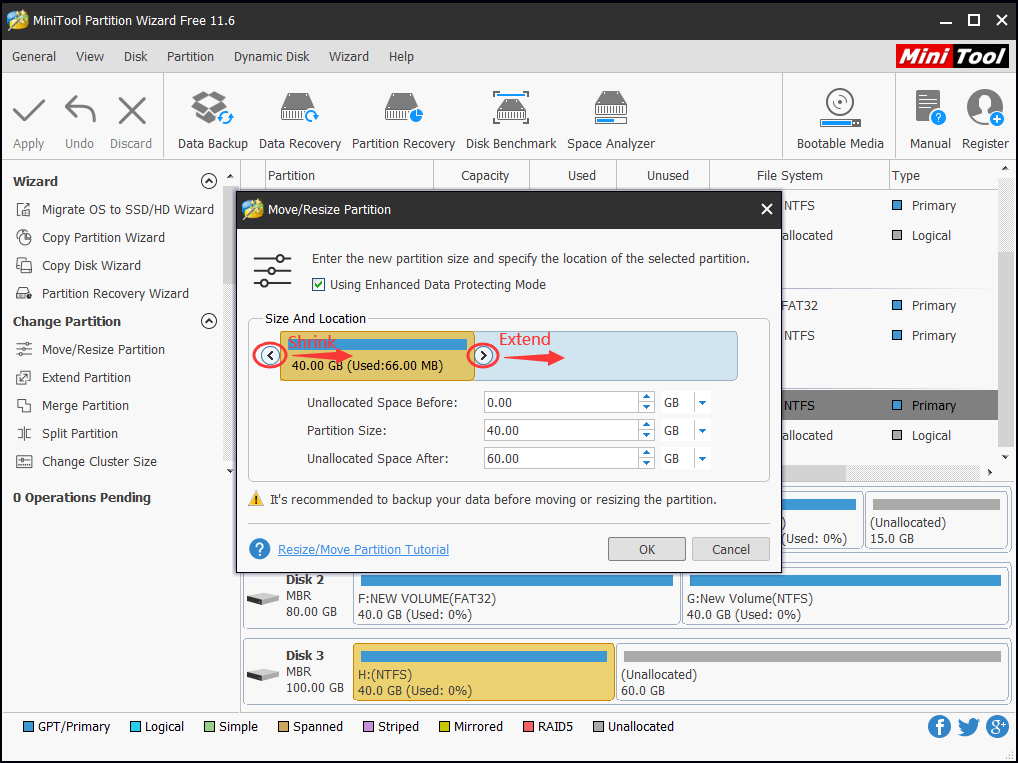Open the Resize/Move Partition Tutorial link

pos(363,549)
